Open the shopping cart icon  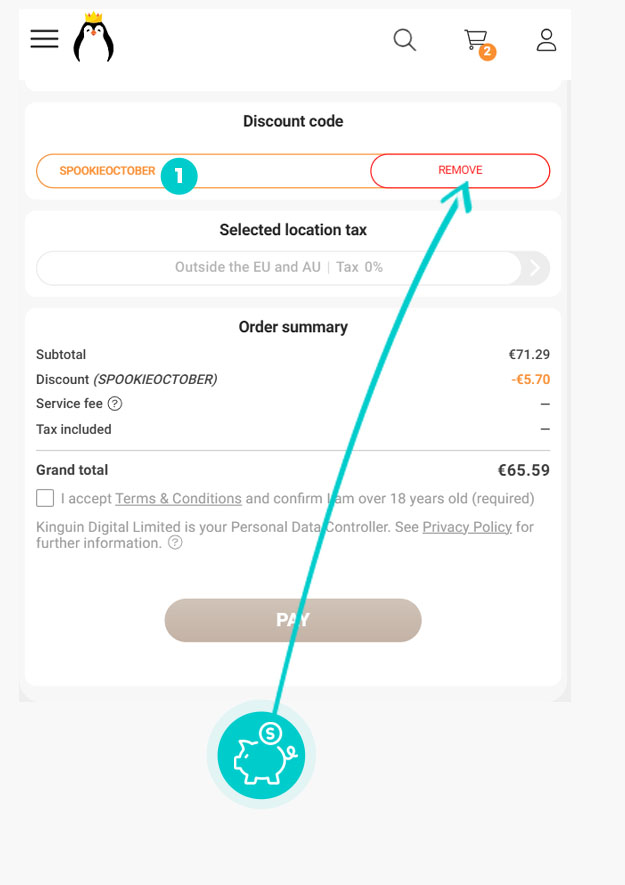click(x=474, y=39)
